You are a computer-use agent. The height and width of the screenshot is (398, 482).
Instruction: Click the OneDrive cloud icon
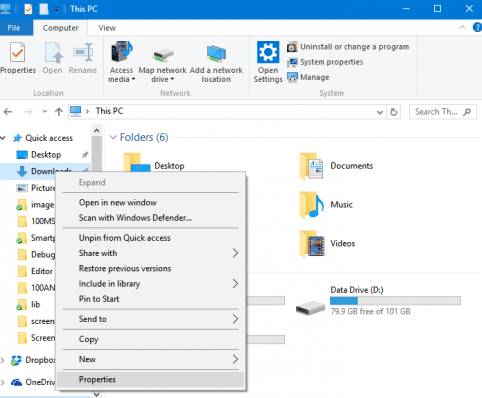[17, 382]
